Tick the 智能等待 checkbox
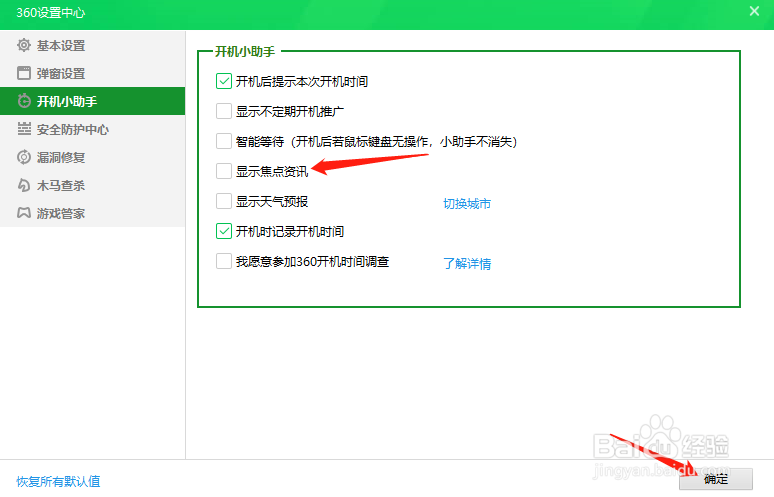The image size is (774, 497). pyautogui.click(x=224, y=141)
